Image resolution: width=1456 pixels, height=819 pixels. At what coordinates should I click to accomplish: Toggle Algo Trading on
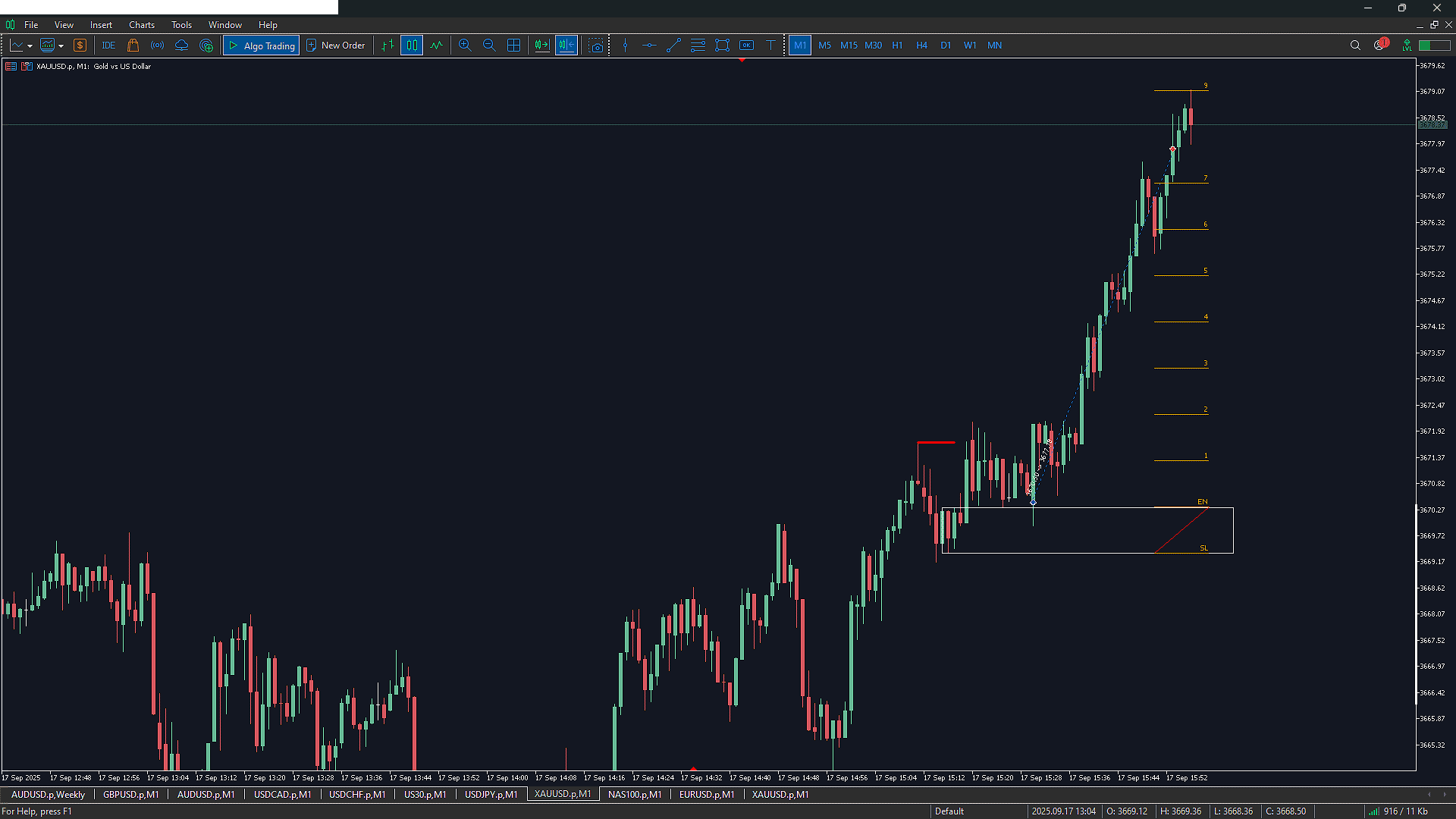tap(262, 45)
